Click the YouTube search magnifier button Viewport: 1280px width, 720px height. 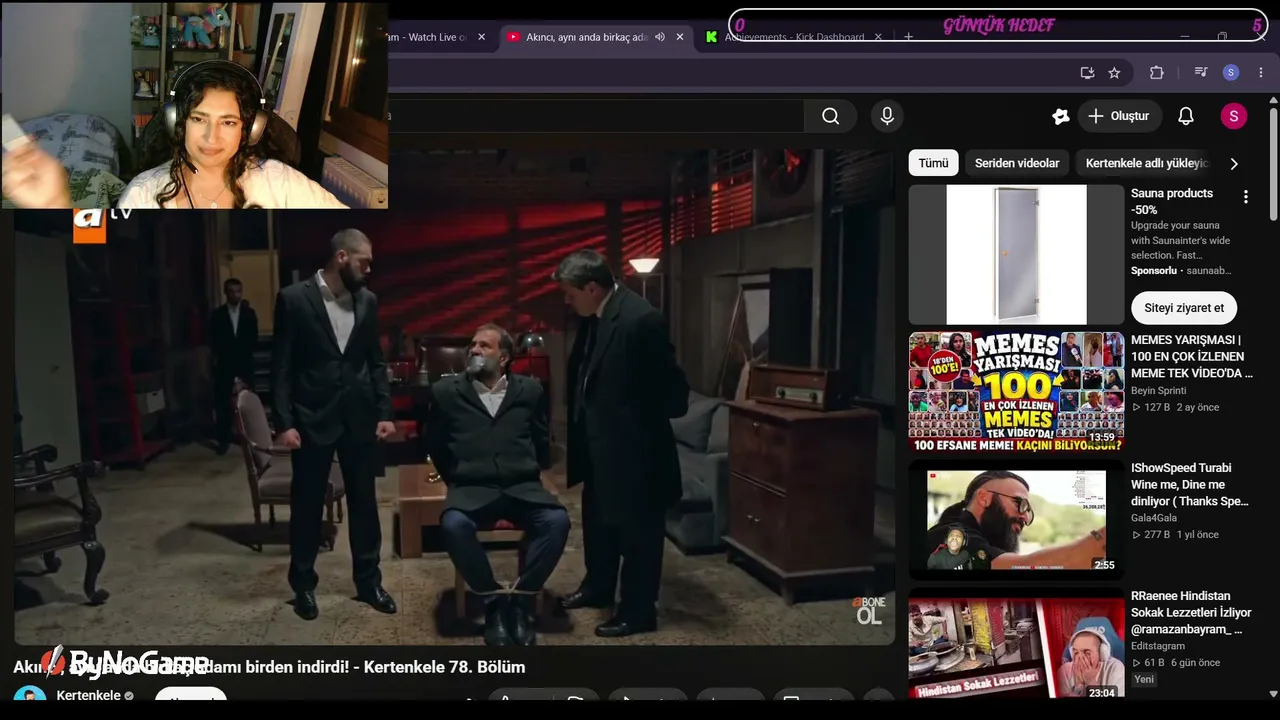pos(830,116)
